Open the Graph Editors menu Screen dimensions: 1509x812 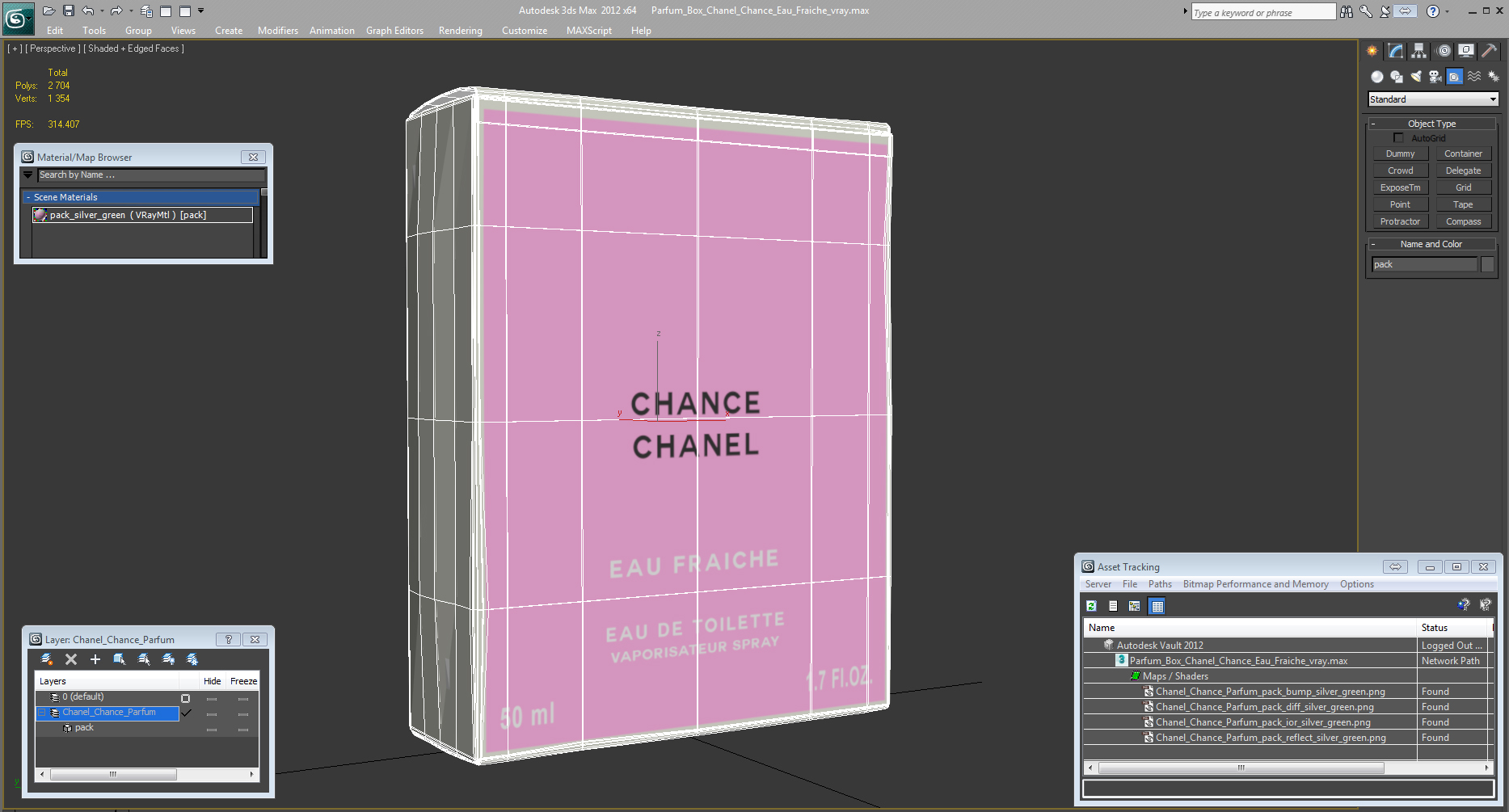(x=394, y=31)
